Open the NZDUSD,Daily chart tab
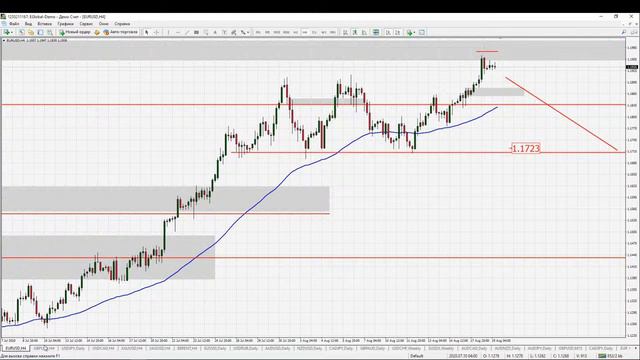 pos(309,349)
